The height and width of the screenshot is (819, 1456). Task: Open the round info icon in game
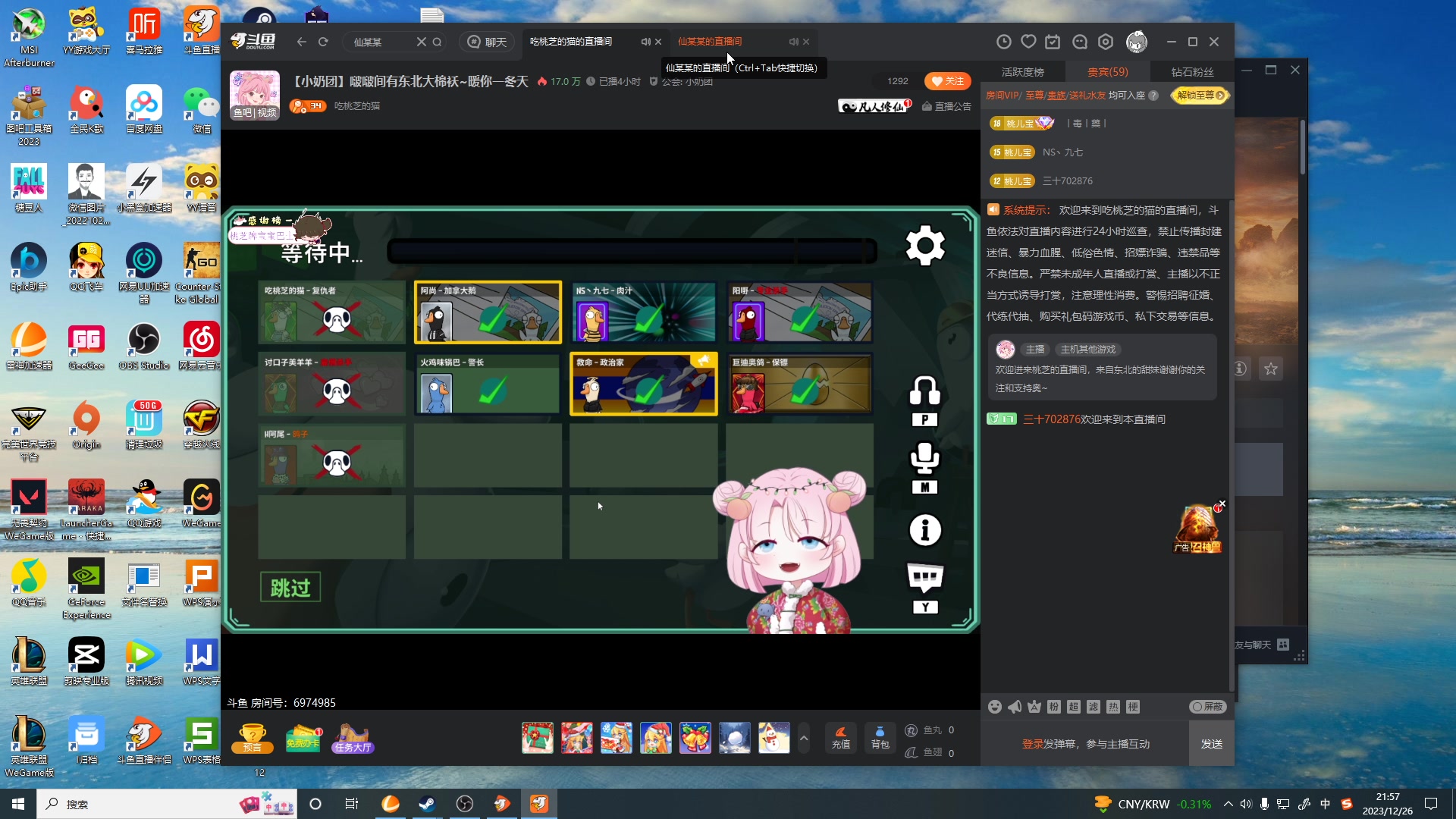(x=925, y=530)
